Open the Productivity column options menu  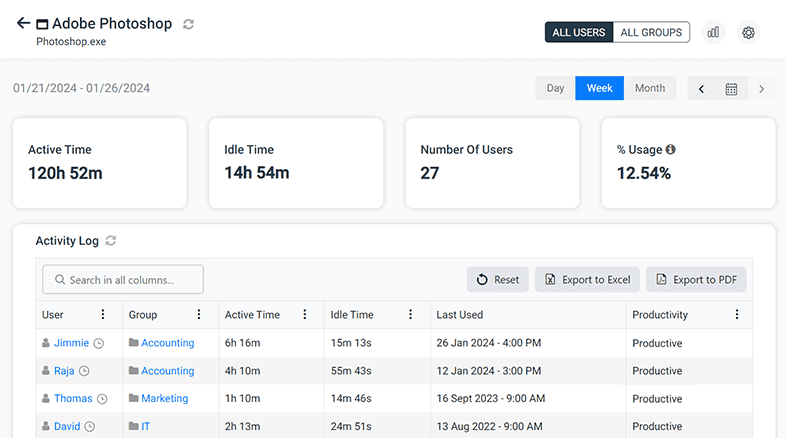(x=737, y=315)
